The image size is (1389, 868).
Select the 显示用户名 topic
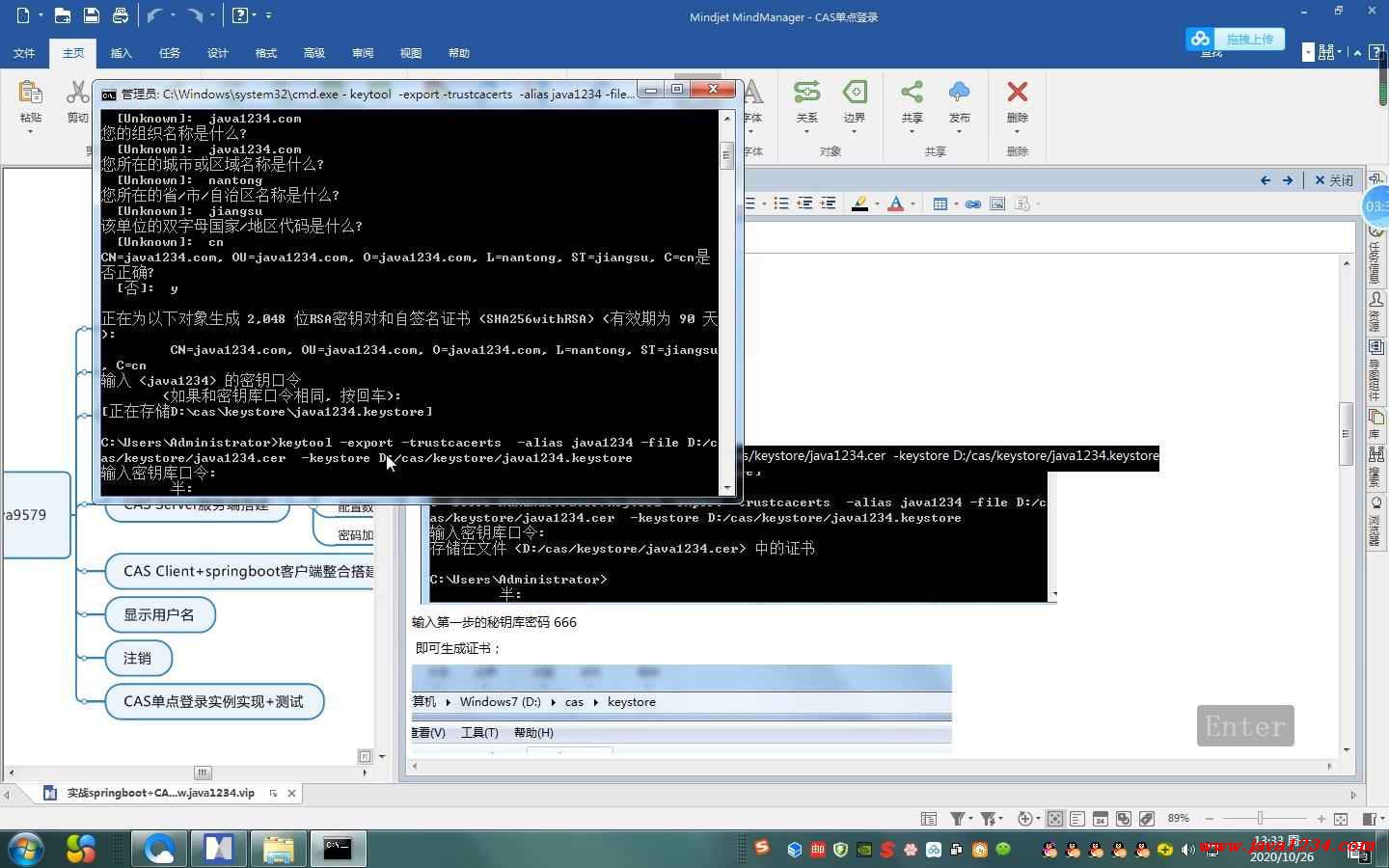pyautogui.click(x=159, y=614)
